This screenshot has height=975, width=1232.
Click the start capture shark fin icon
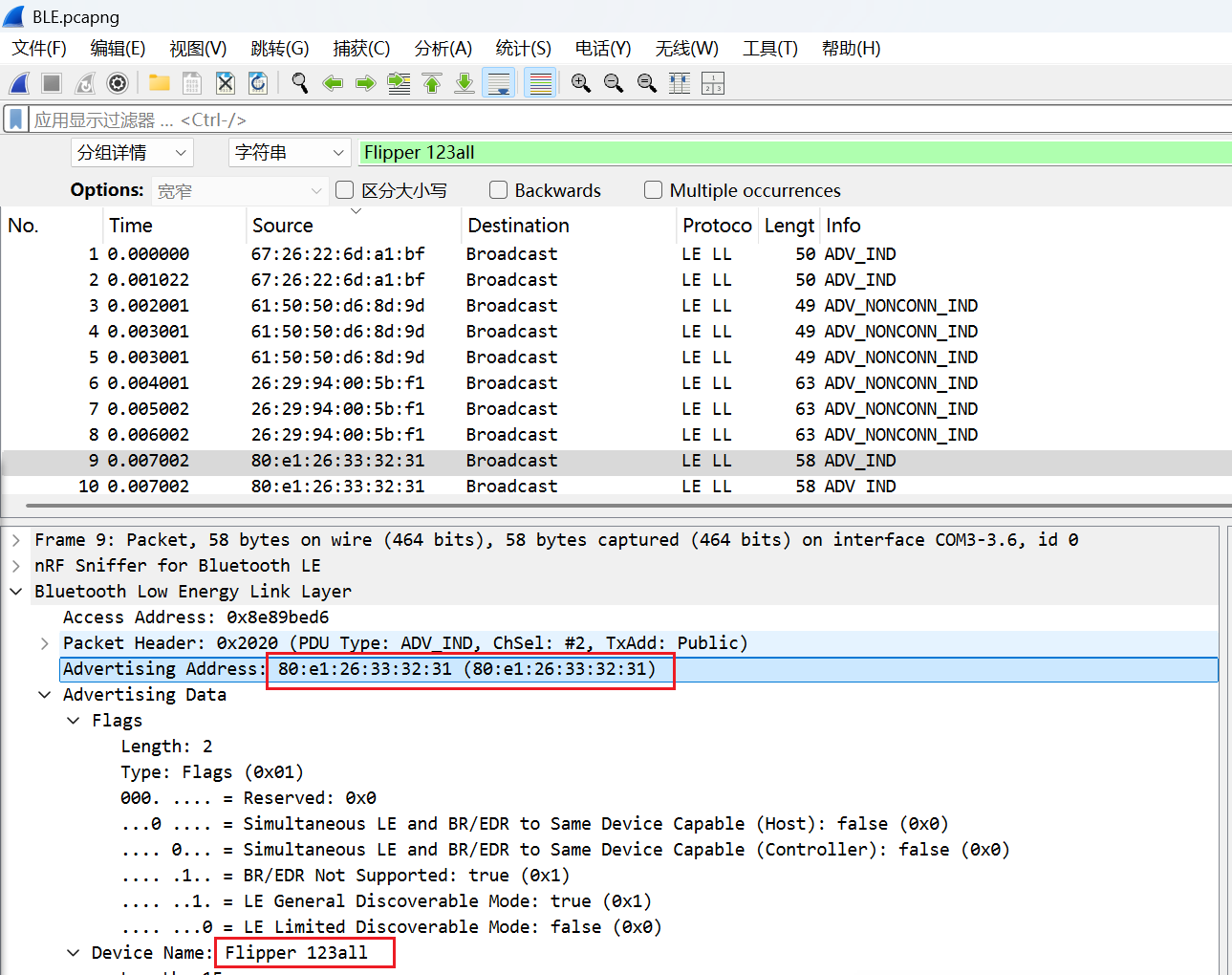click(x=19, y=84)
